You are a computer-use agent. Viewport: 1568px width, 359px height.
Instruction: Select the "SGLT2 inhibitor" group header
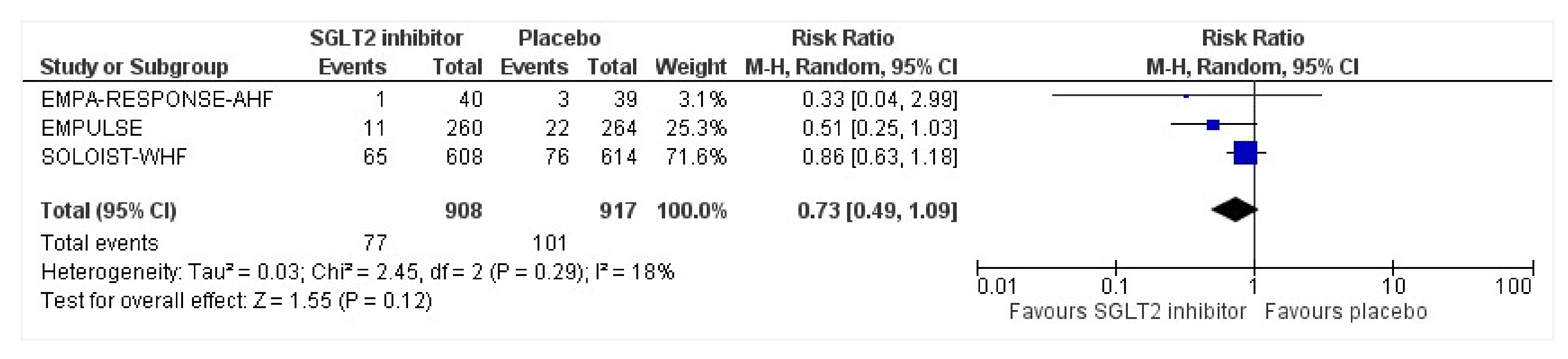pyautogui.click(x=386, y=39)
